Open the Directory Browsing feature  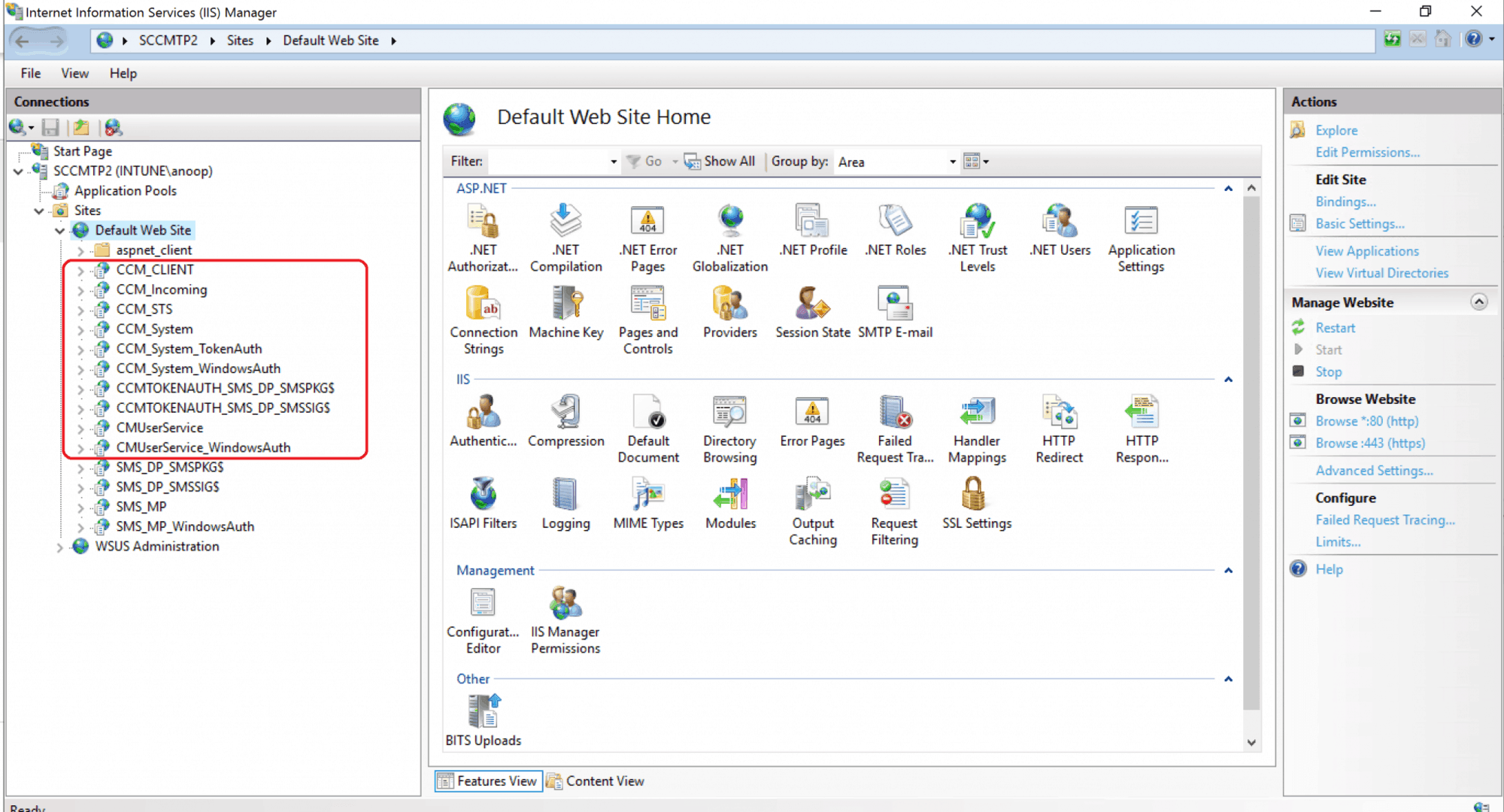(x=729, y=429)
